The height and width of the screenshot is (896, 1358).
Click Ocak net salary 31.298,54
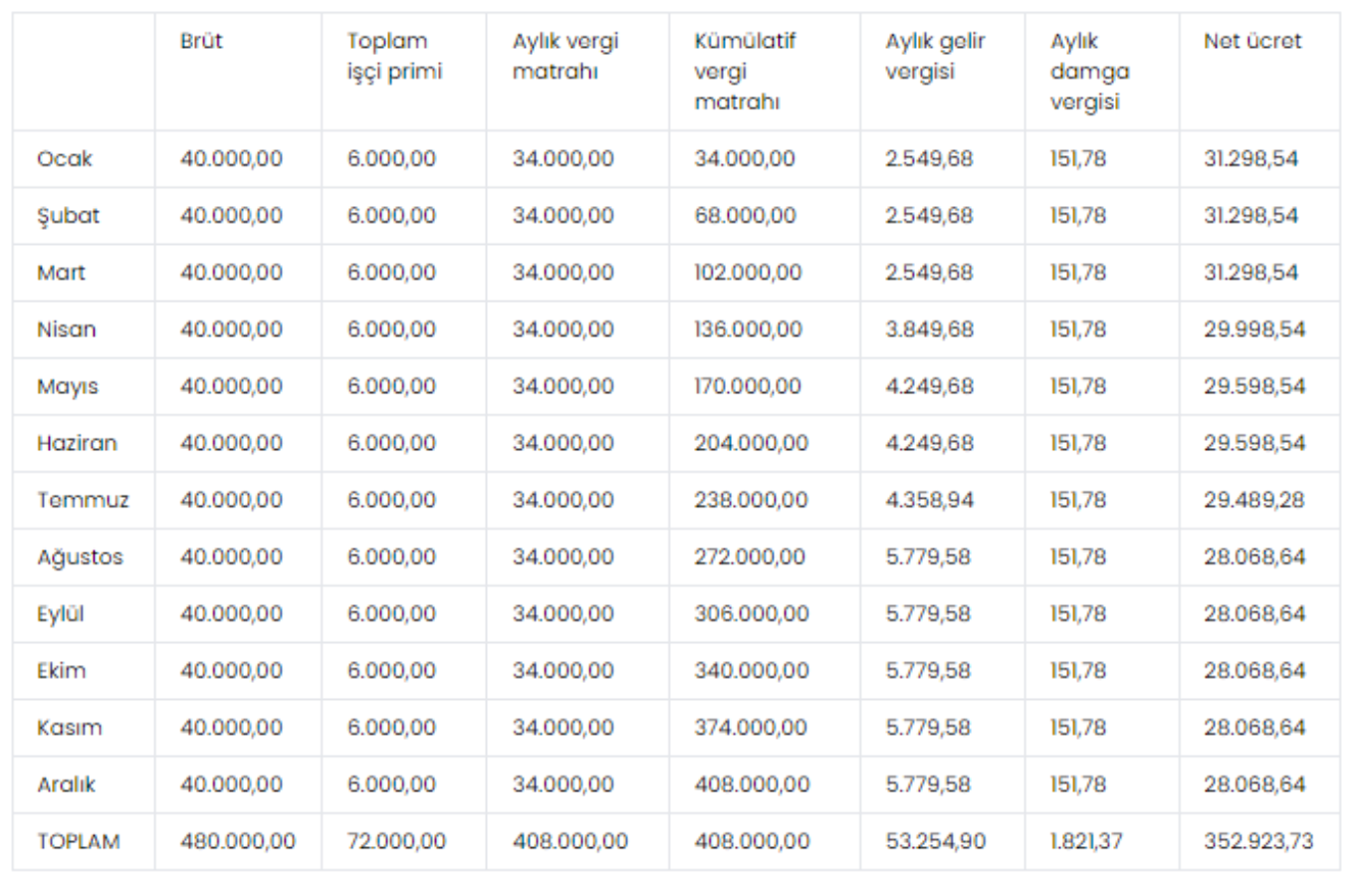[1250, 158]
